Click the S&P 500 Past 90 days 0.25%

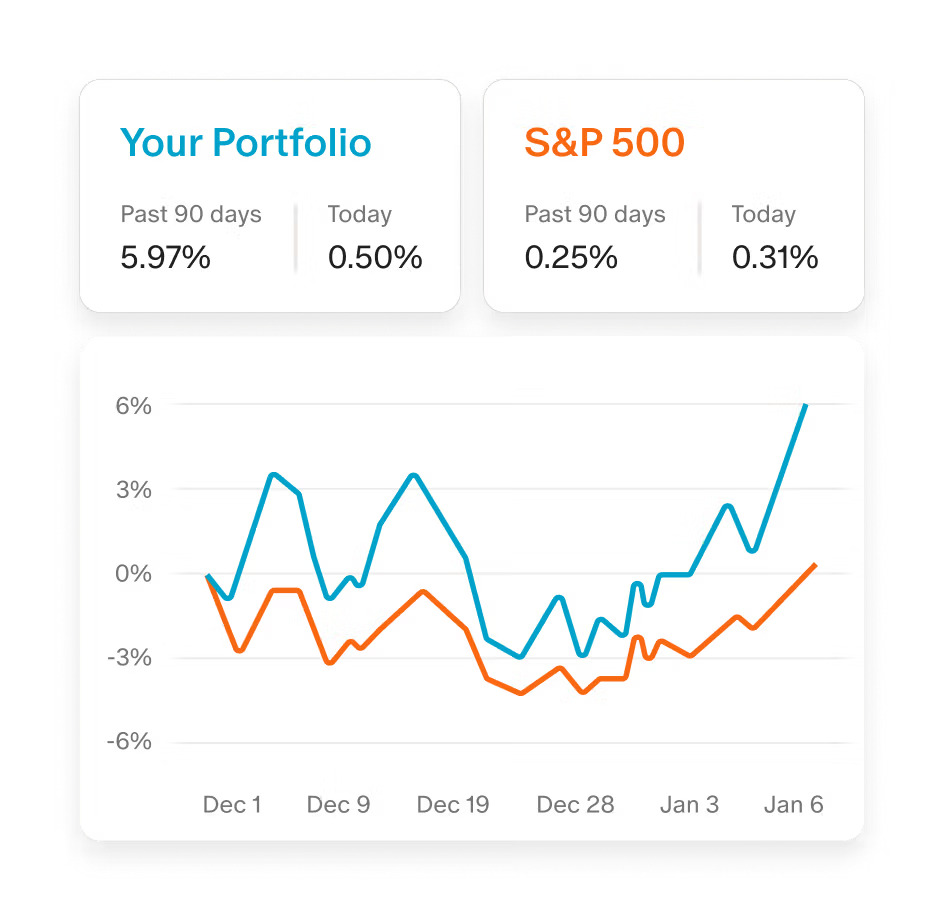[570, 258]
